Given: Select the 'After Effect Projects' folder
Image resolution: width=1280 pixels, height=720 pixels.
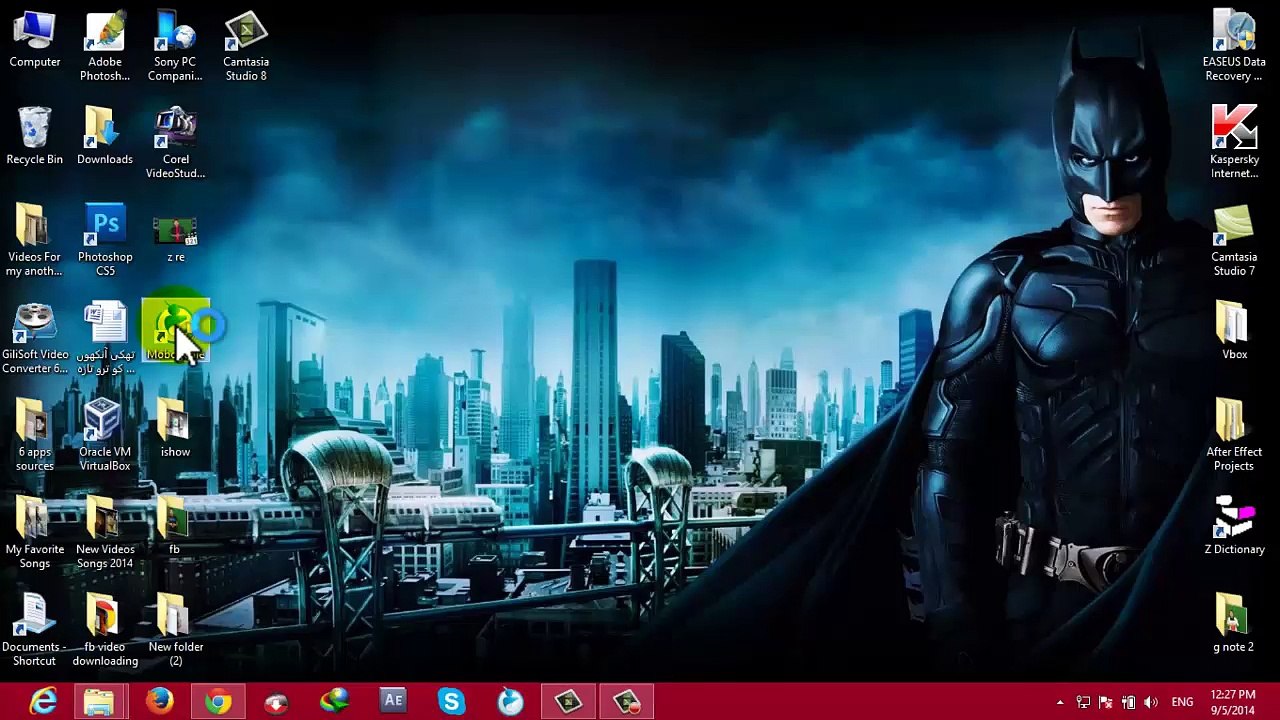Looking at the screenshot, I should (1234, 436).
